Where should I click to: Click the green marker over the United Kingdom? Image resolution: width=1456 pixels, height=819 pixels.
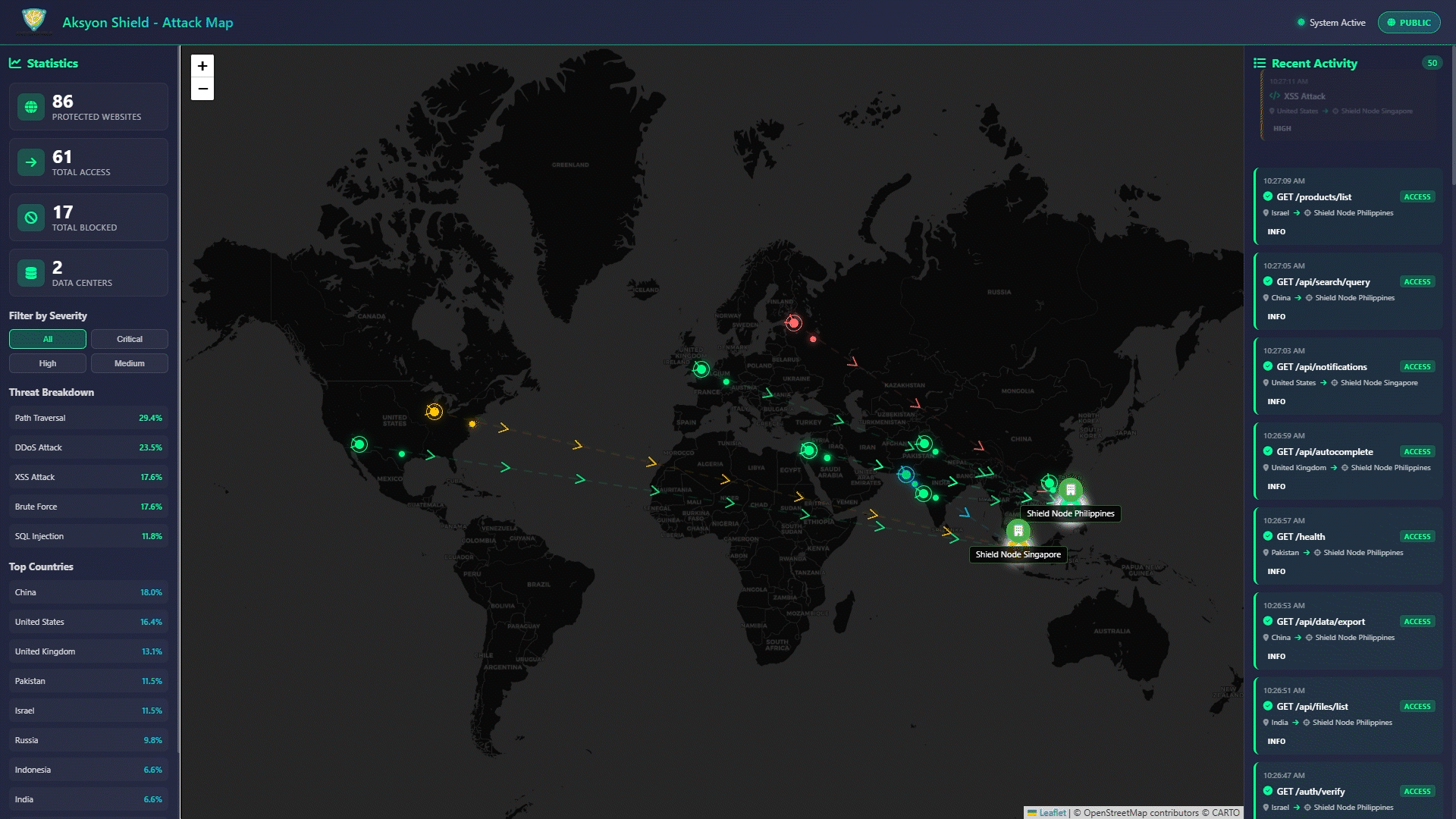point(701,369)
